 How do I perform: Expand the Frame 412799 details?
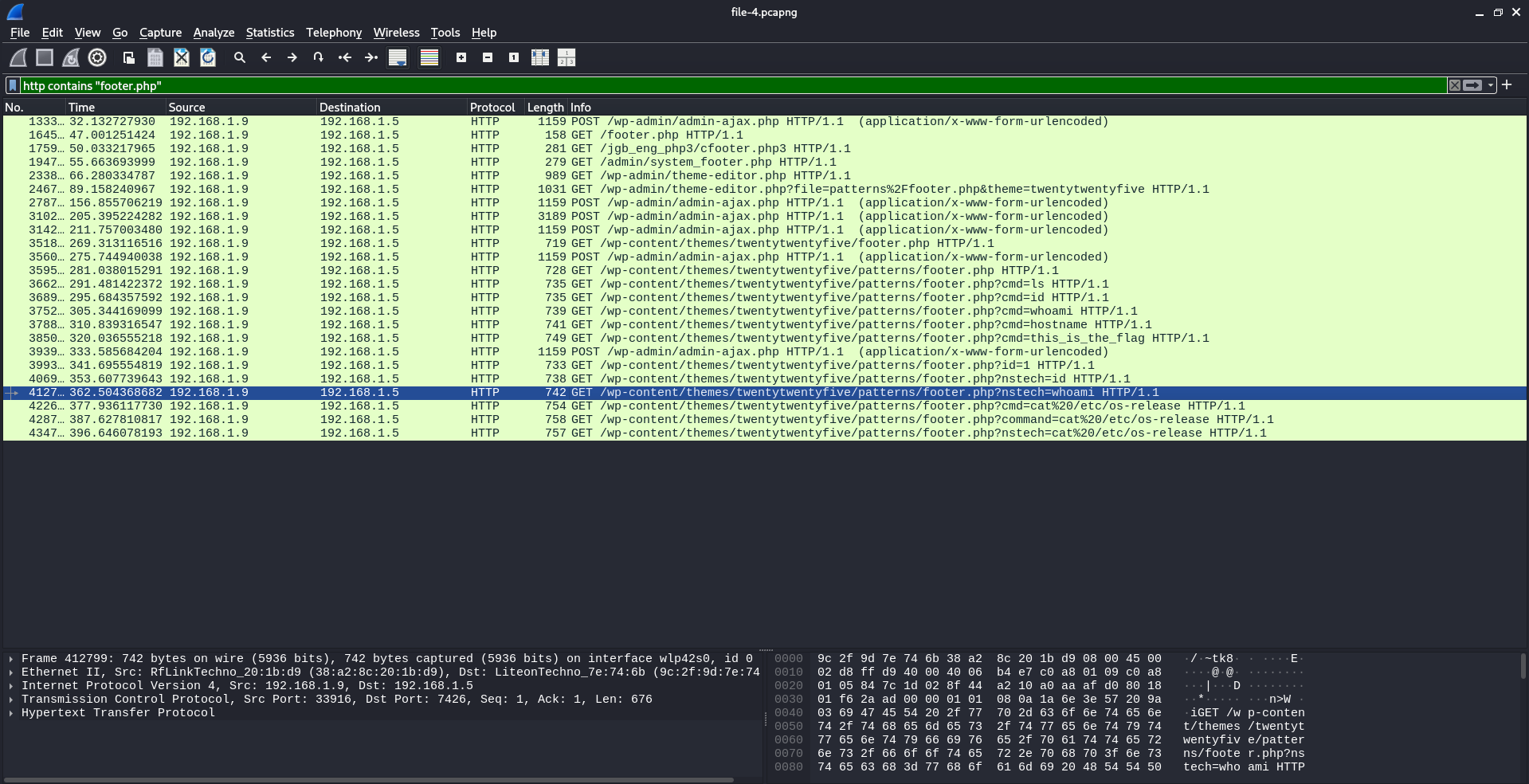[x=11, y=659]
